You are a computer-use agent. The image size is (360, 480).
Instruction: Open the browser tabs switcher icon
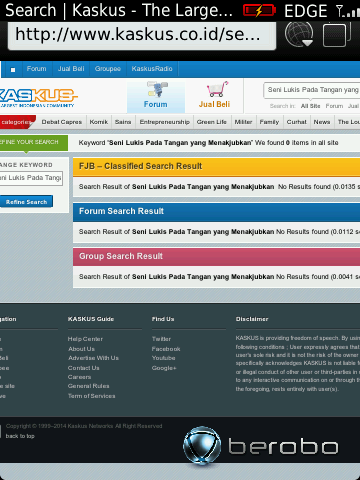(x=337, y=34)
